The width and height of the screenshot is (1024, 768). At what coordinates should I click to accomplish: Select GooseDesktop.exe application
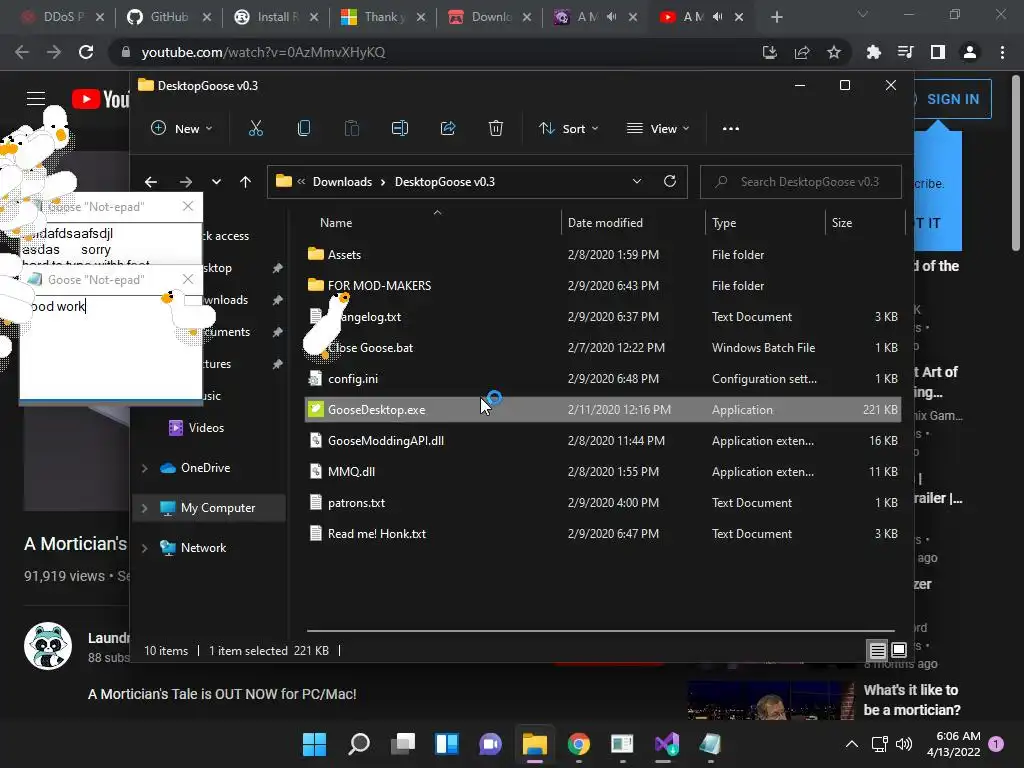(603, 409)
